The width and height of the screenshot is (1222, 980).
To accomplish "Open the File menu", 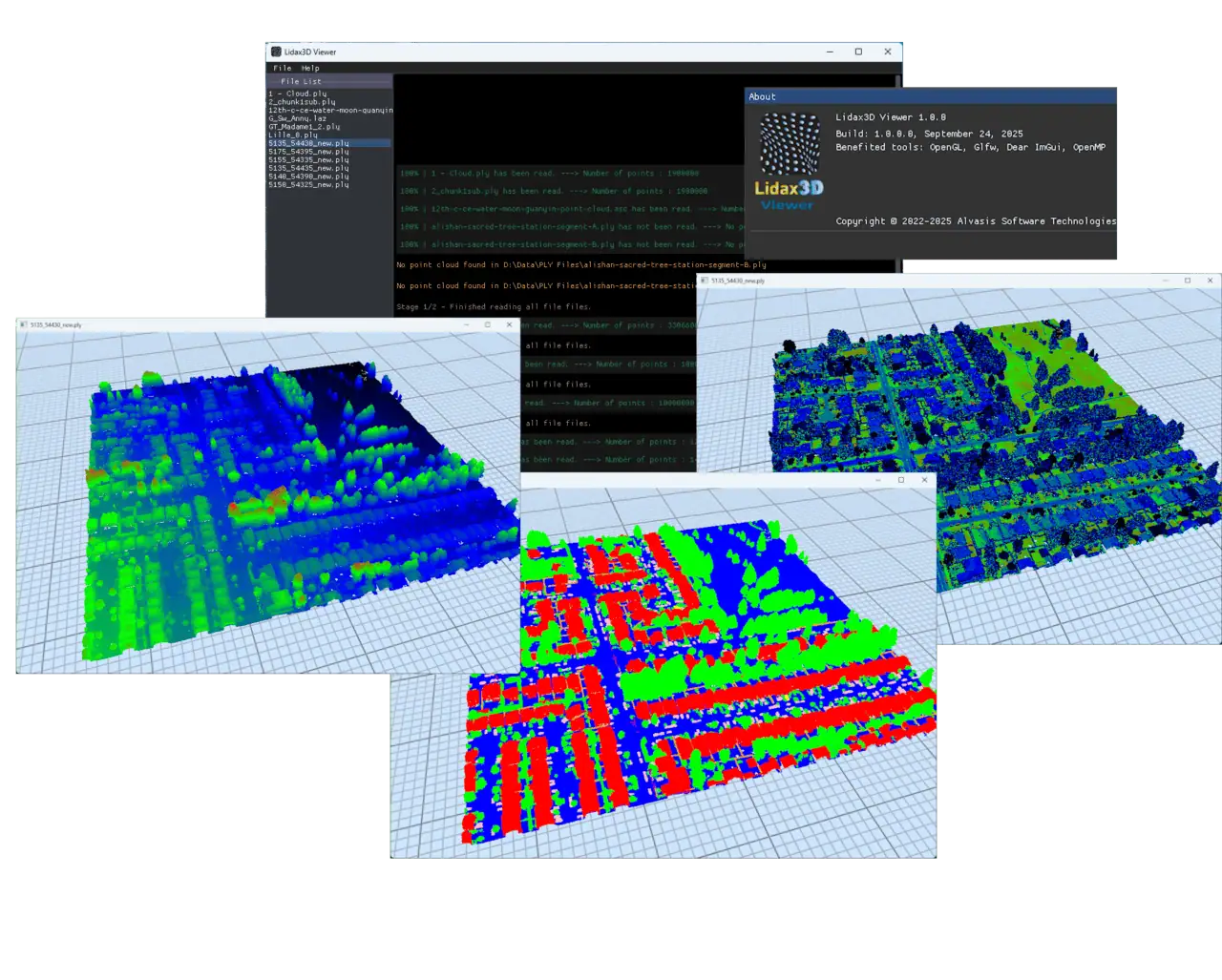I will [x=282, y=68].
